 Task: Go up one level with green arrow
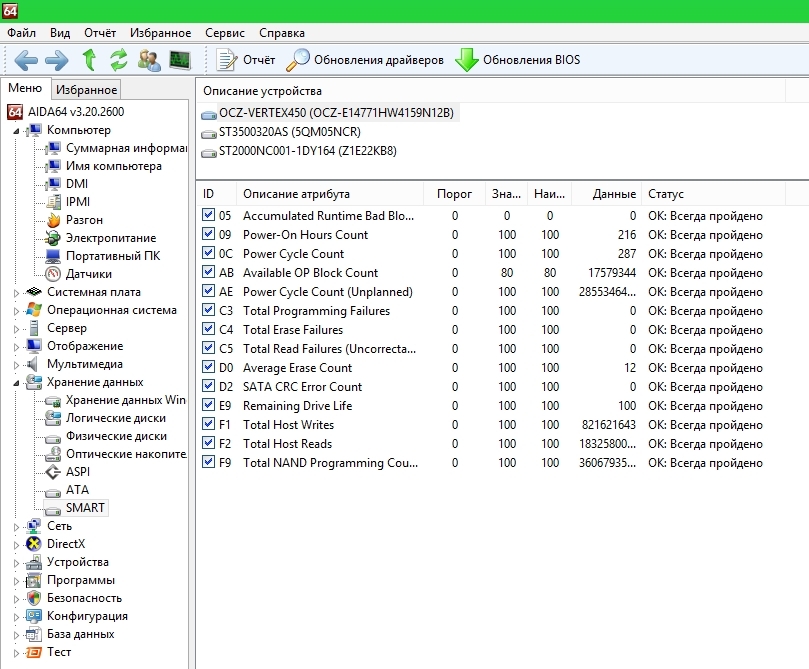[90, 60]
